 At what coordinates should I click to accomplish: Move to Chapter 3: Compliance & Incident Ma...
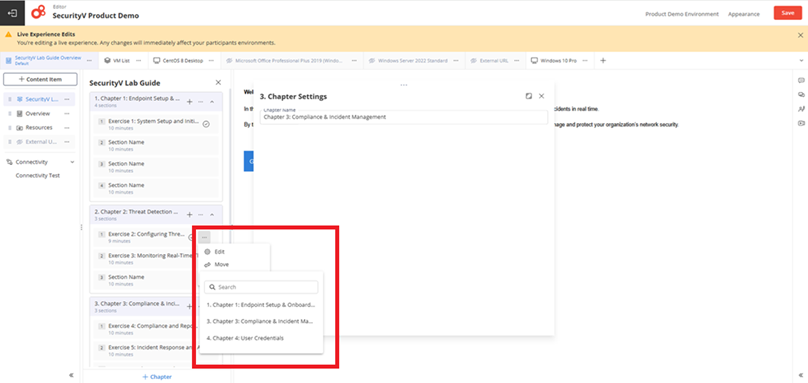pyautogui.click(x=261, y=321)
